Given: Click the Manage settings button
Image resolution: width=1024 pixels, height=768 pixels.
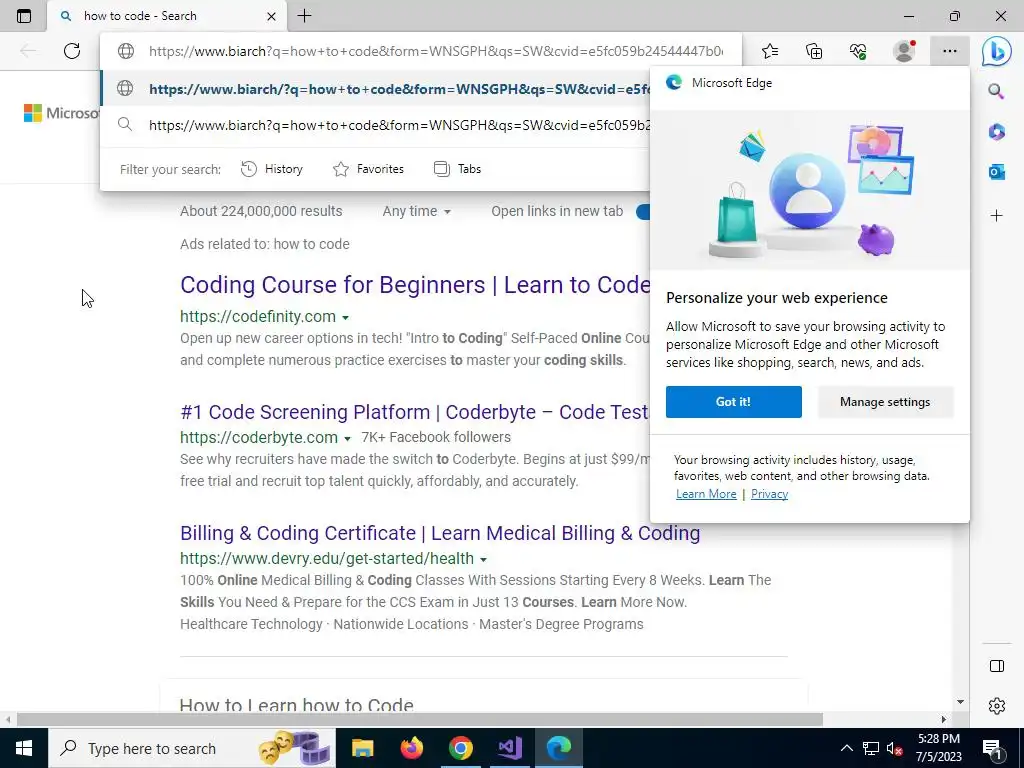Looking at the screenshot, I should pyautogui.click(x=885, y=402).
